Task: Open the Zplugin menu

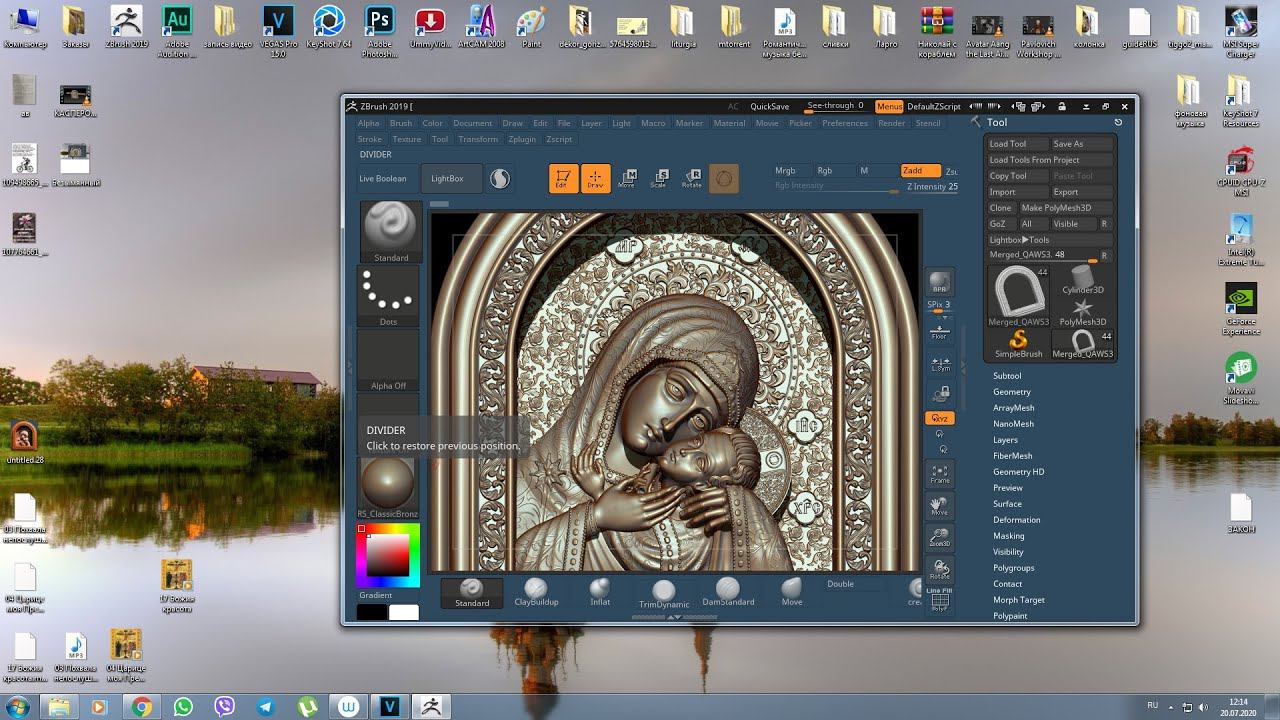Action: click(522, 139)
